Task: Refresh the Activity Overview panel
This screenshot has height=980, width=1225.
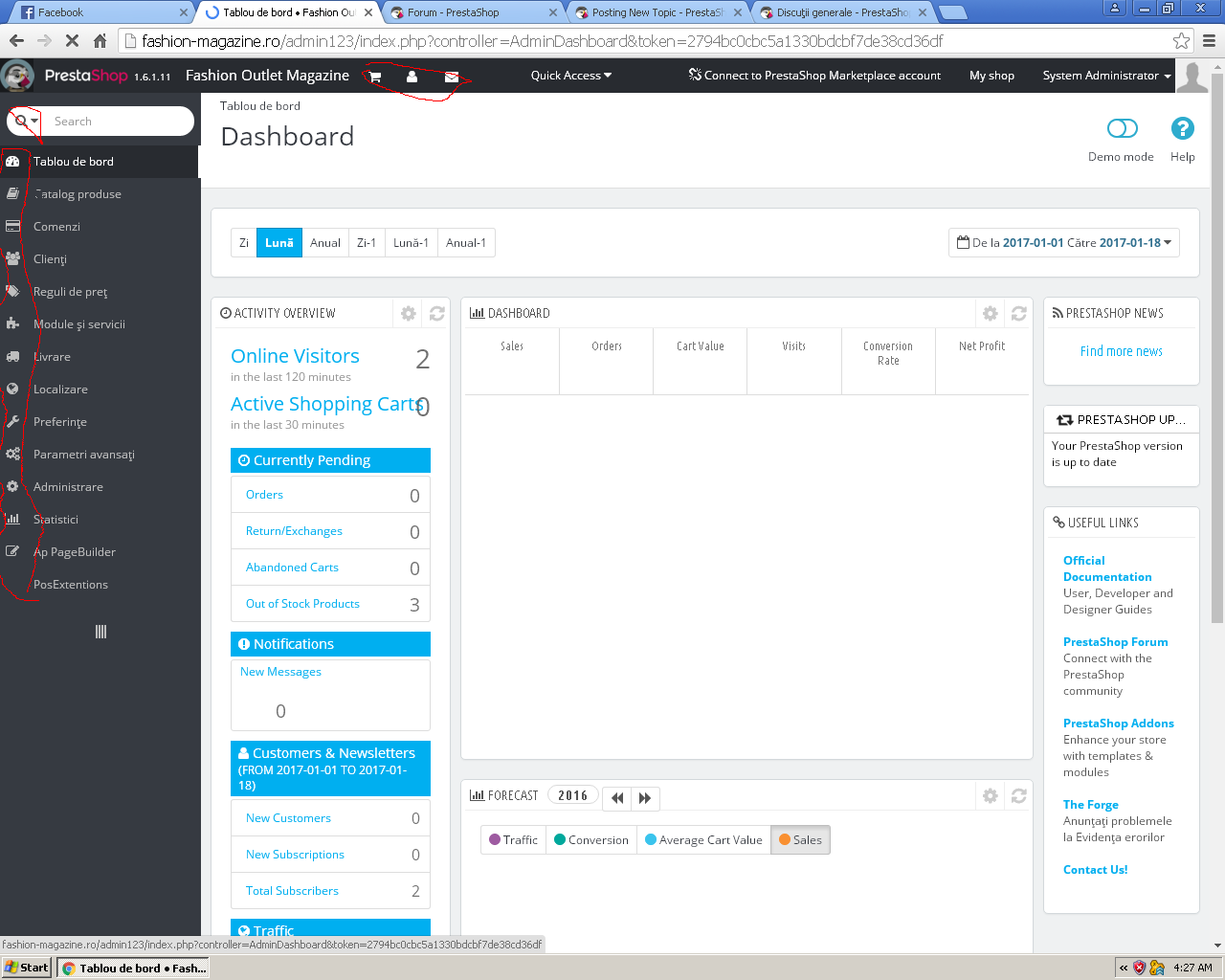Action: pos(437,313)
